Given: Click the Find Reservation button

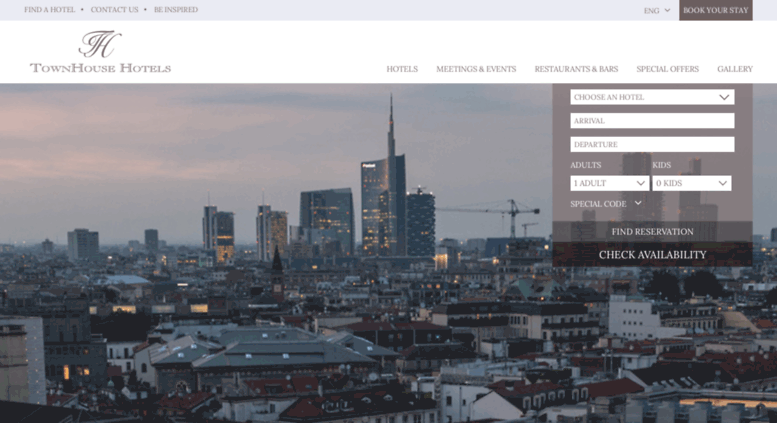Looking at the screenshot, I should tap(652, 231).
